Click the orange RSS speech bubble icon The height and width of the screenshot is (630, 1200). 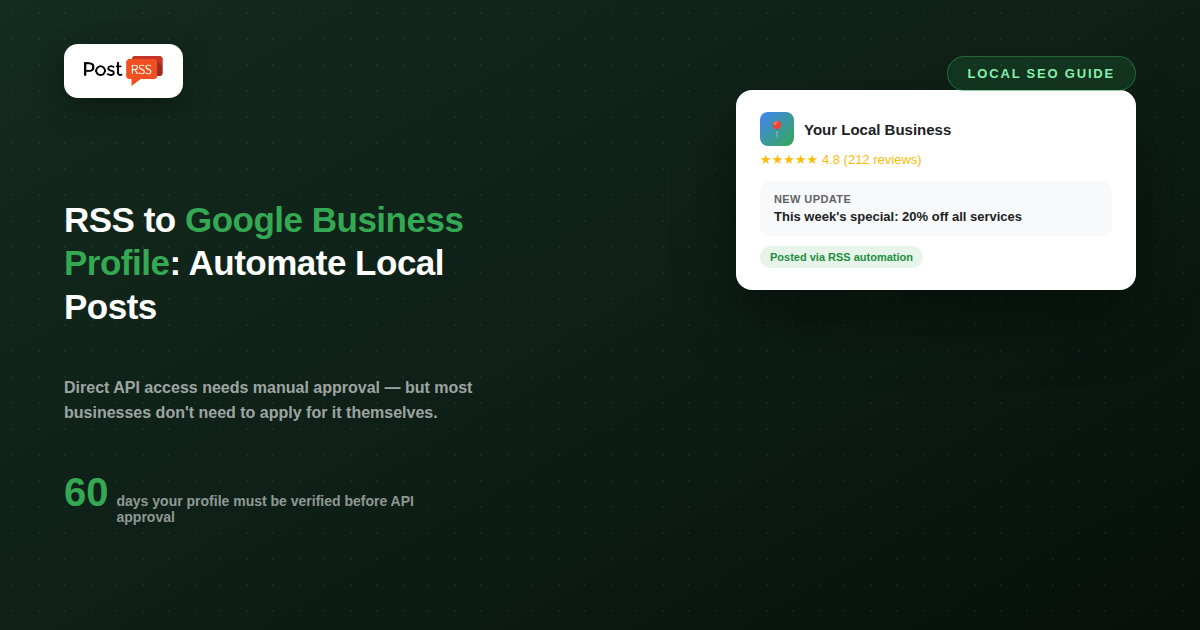pyautogui.click(x=145, y=71)
